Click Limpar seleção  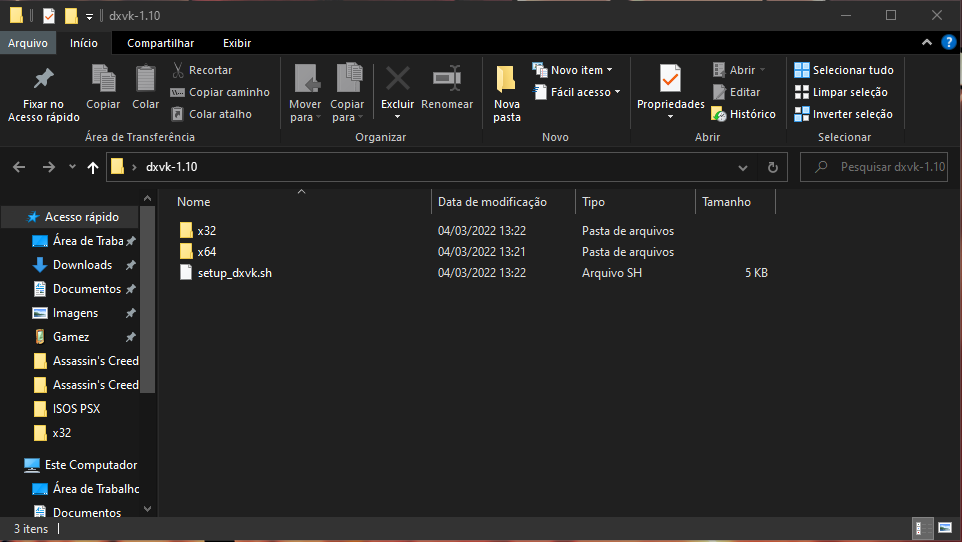click(x=841, y=92)
